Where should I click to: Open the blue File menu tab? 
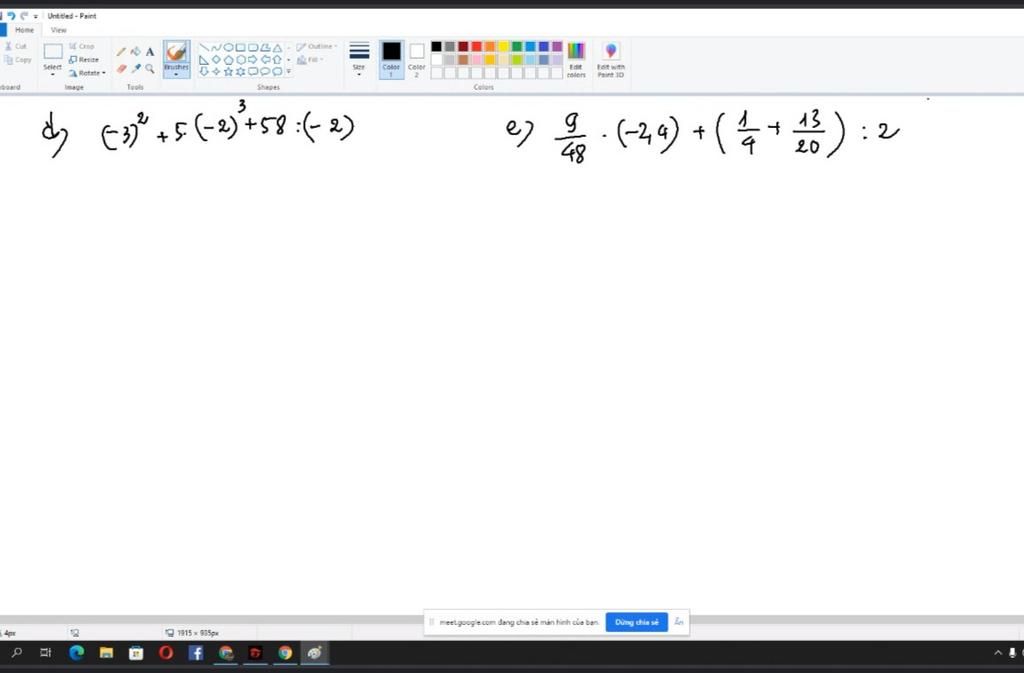click(x=3, y=30)
